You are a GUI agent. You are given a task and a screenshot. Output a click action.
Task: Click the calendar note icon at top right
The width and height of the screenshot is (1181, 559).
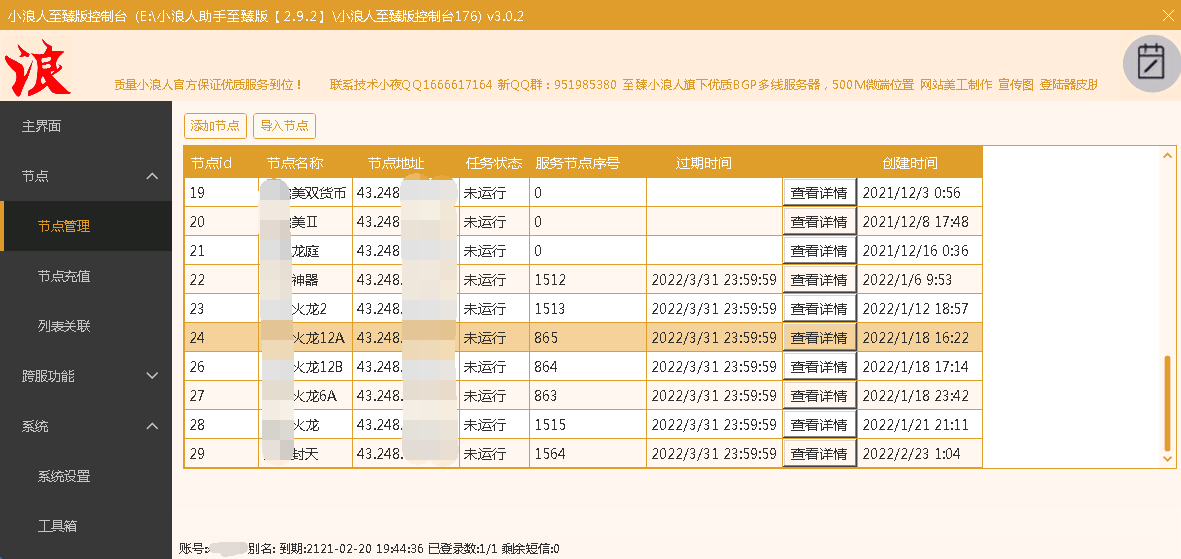coord(1151,62)
